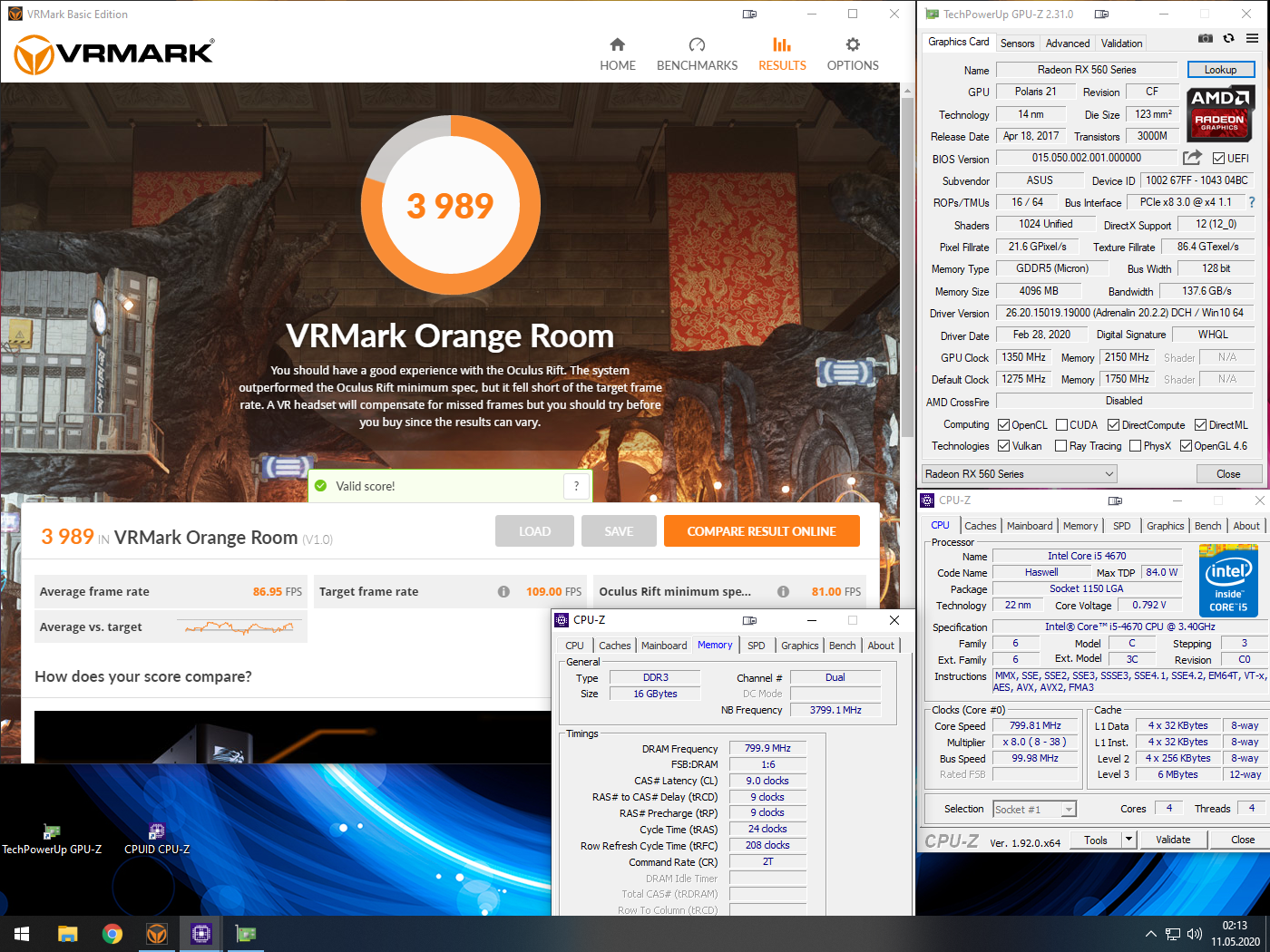This screenshot has width=1270, height=952.
Task: Click info icon next to Target frame rate
Action: pos(503,591)
